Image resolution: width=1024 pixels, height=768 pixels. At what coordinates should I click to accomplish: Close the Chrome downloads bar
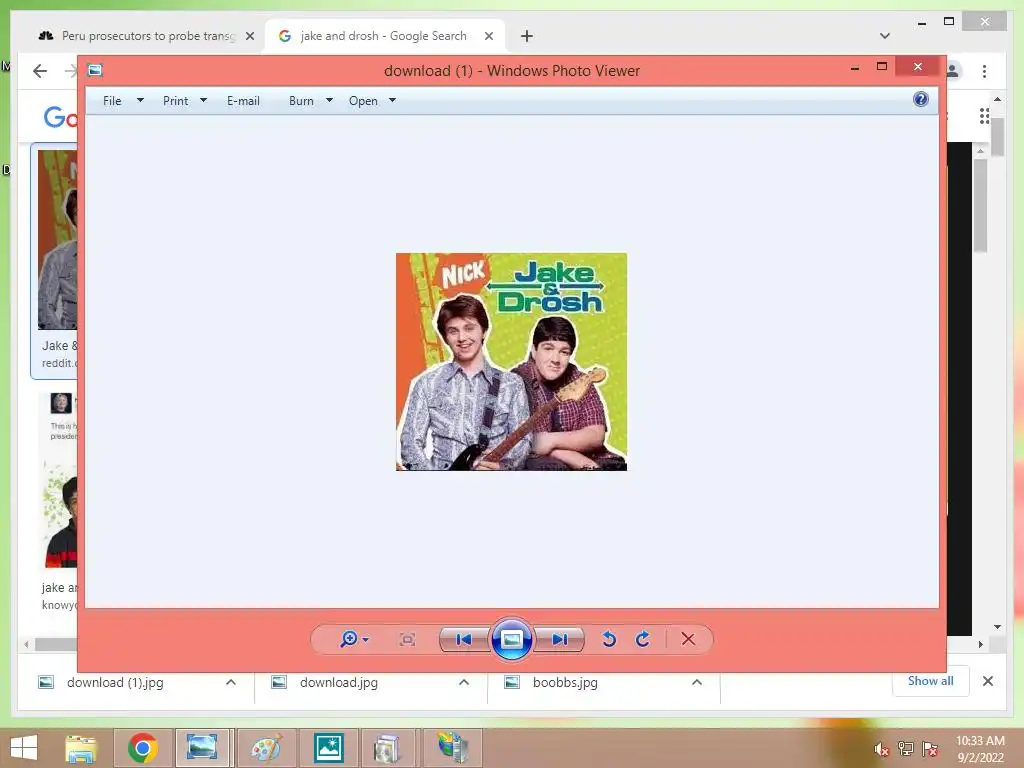987,681
